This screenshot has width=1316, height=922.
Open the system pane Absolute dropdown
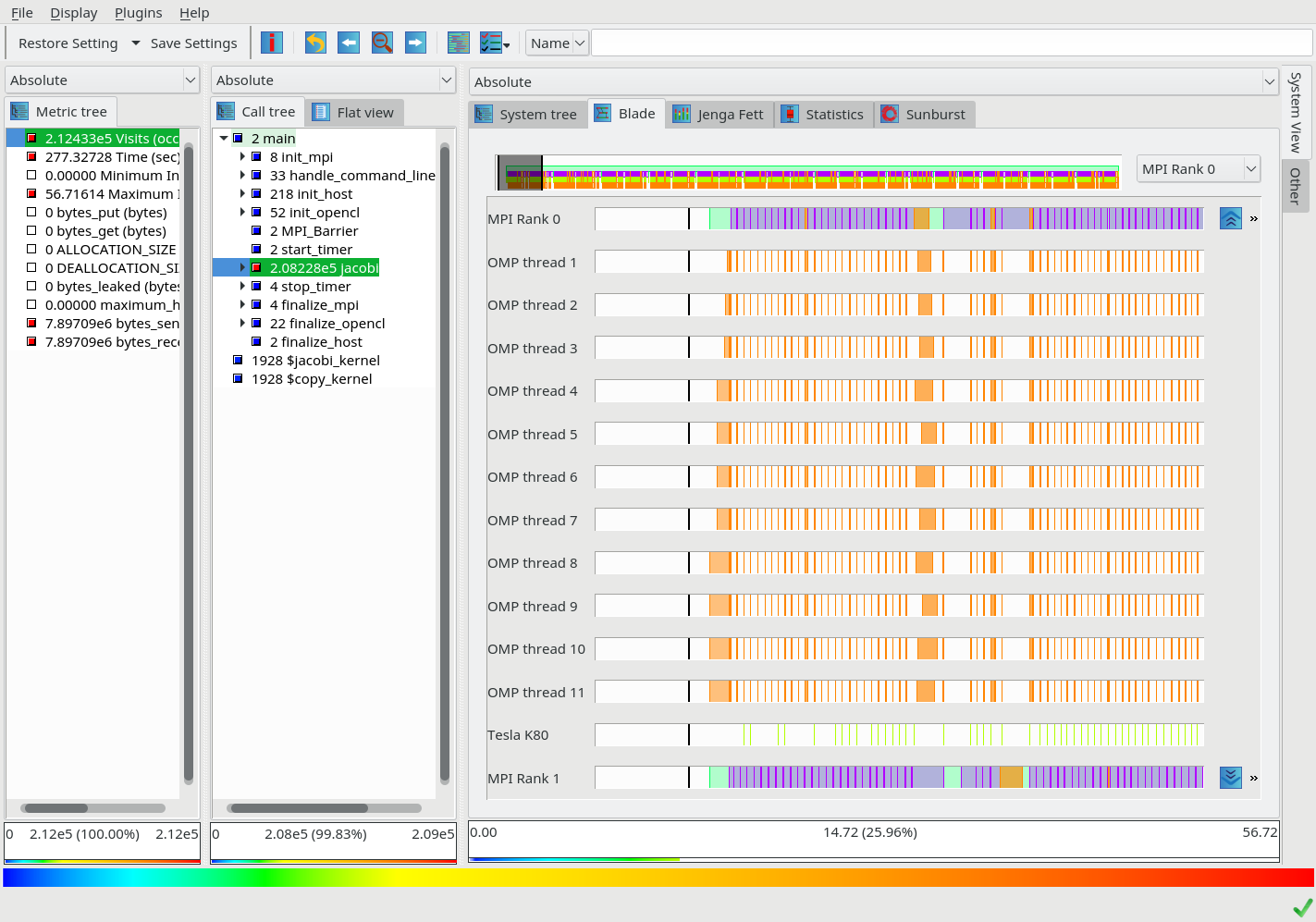(x=873, y=81)
